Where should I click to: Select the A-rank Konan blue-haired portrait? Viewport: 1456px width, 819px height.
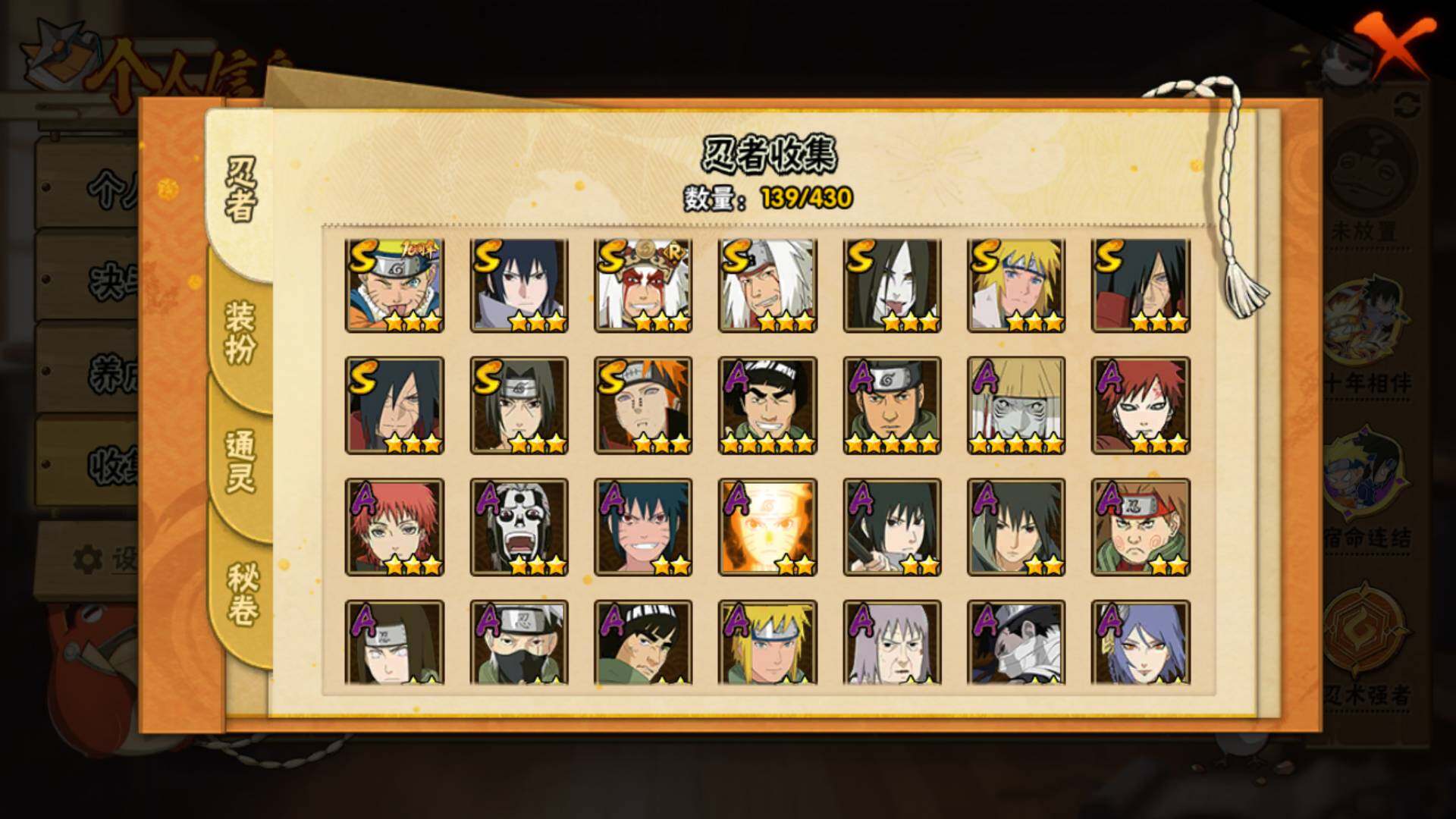coord(1141,642)
